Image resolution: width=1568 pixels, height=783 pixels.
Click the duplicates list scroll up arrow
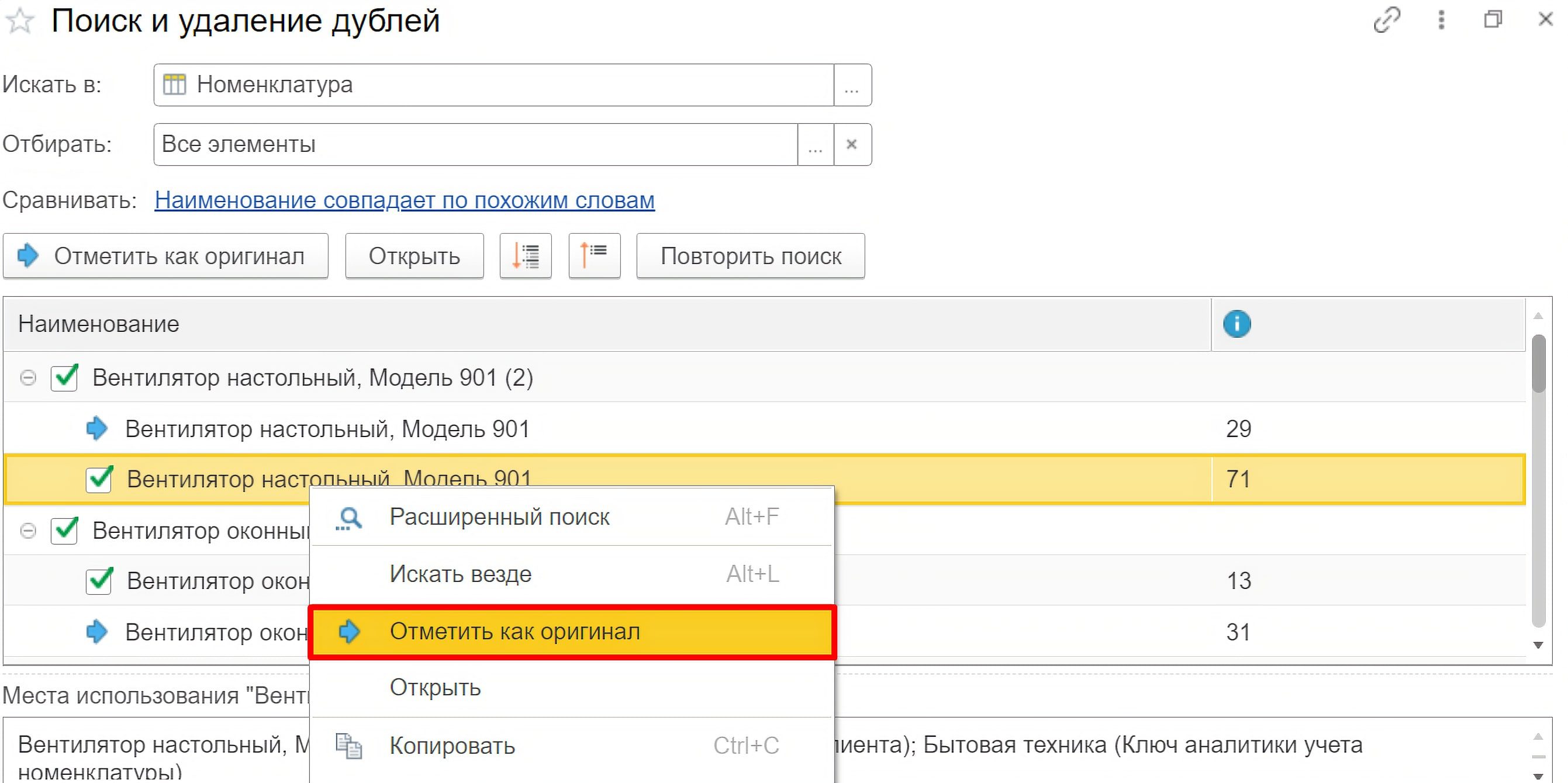pyautogui.click(x=1538, y=316)
